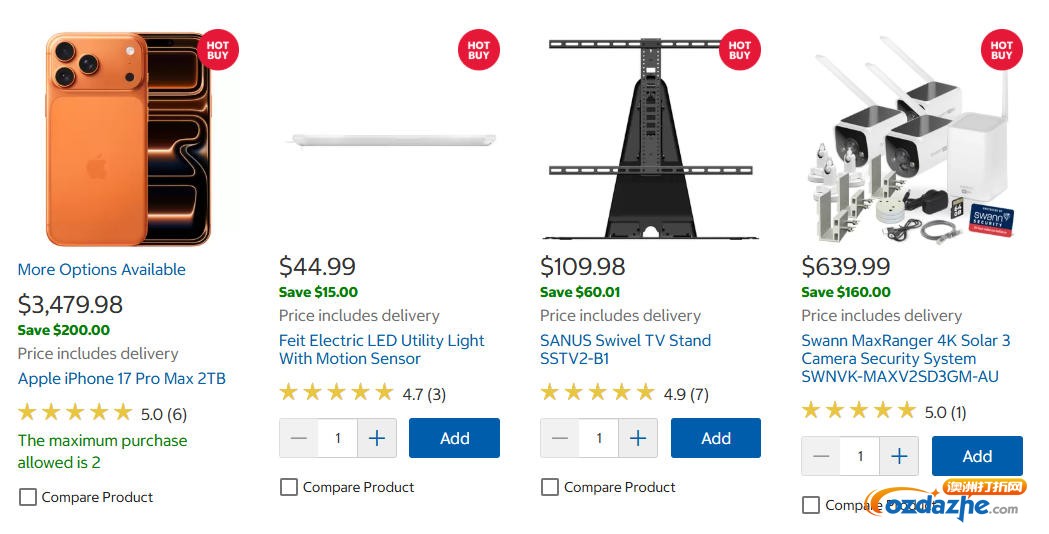Click Hot Buy badge on iPhone 17 Pro Max

(217, 50)
